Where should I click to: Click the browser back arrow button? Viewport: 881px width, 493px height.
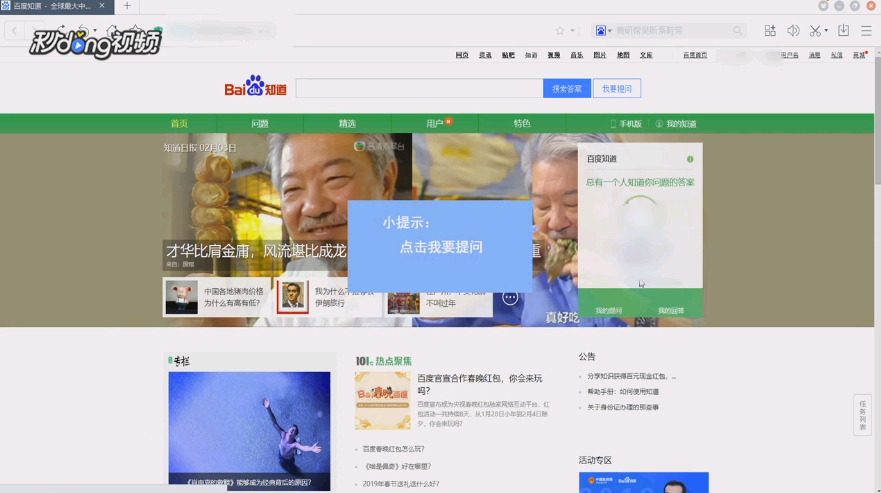(15, 30)
